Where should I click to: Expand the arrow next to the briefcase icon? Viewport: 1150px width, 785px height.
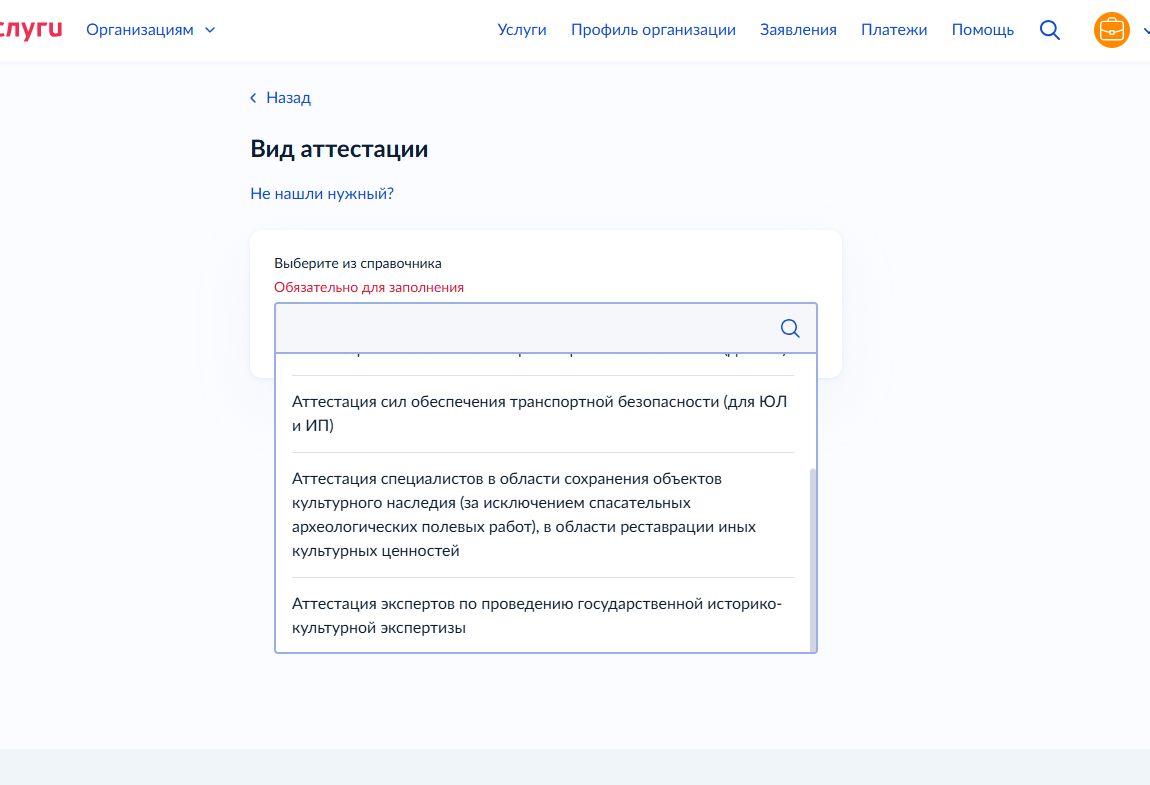pos(1146,30)
